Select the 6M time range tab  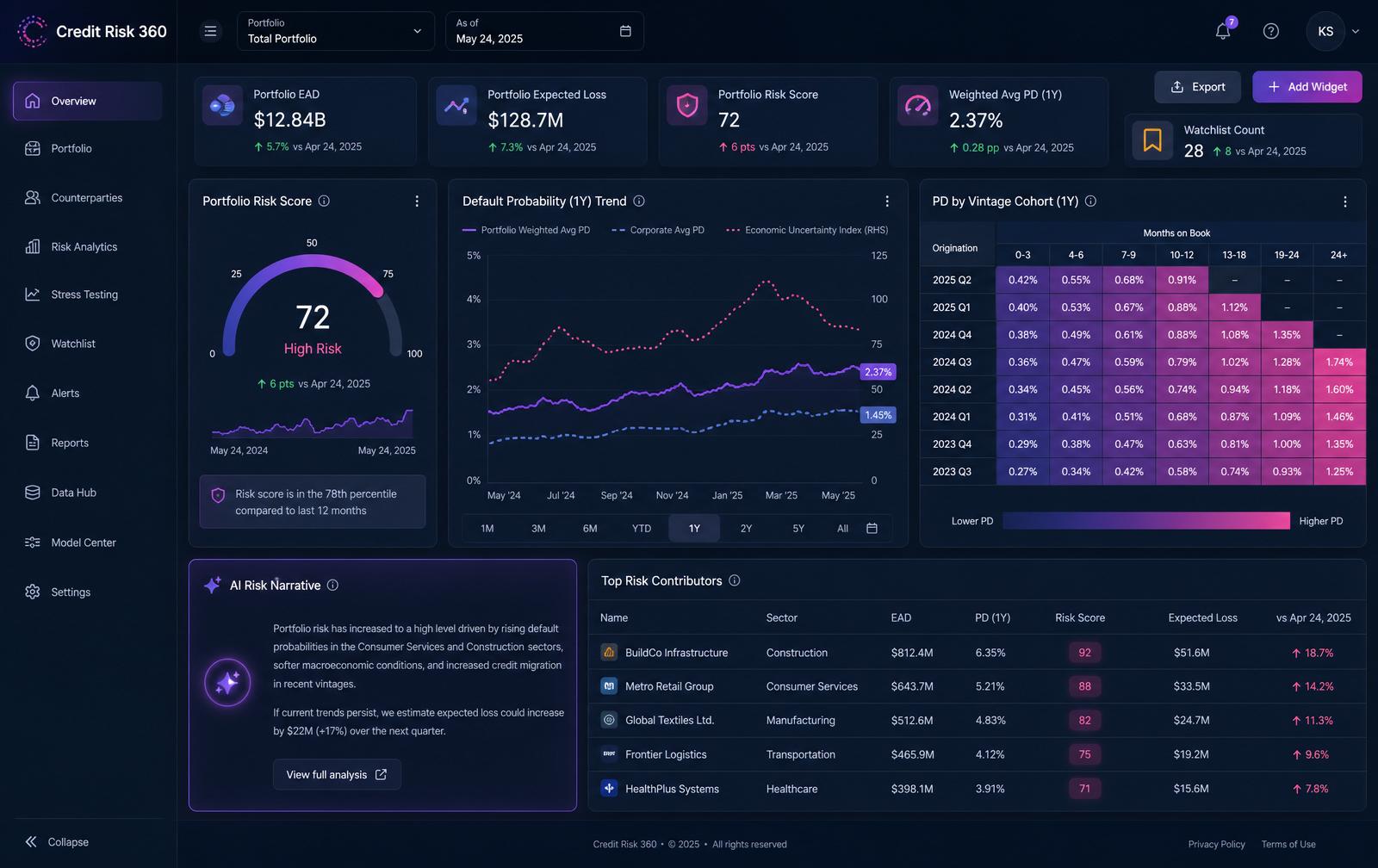click(590, 528)
